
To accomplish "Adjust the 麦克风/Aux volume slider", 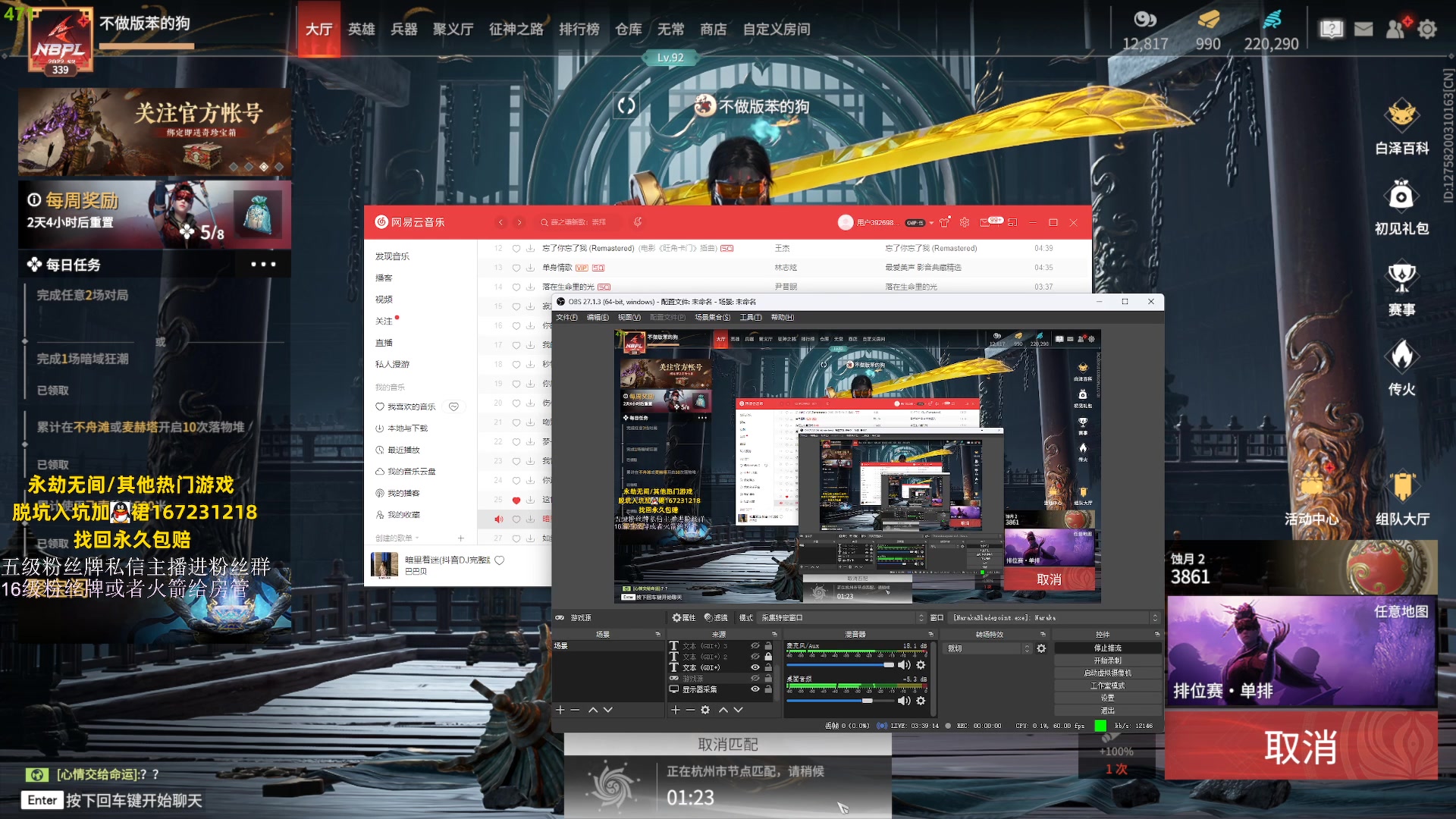I will (x=889, y=665).
